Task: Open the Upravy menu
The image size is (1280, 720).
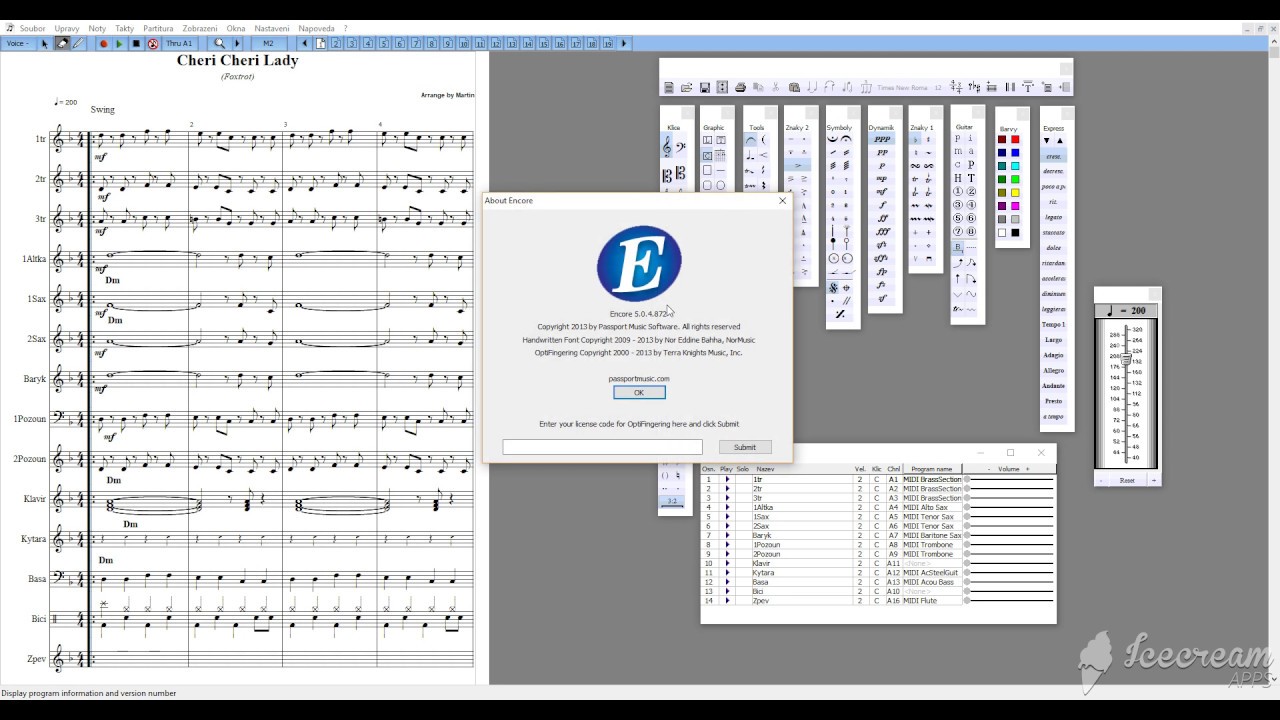Action: 67,29
